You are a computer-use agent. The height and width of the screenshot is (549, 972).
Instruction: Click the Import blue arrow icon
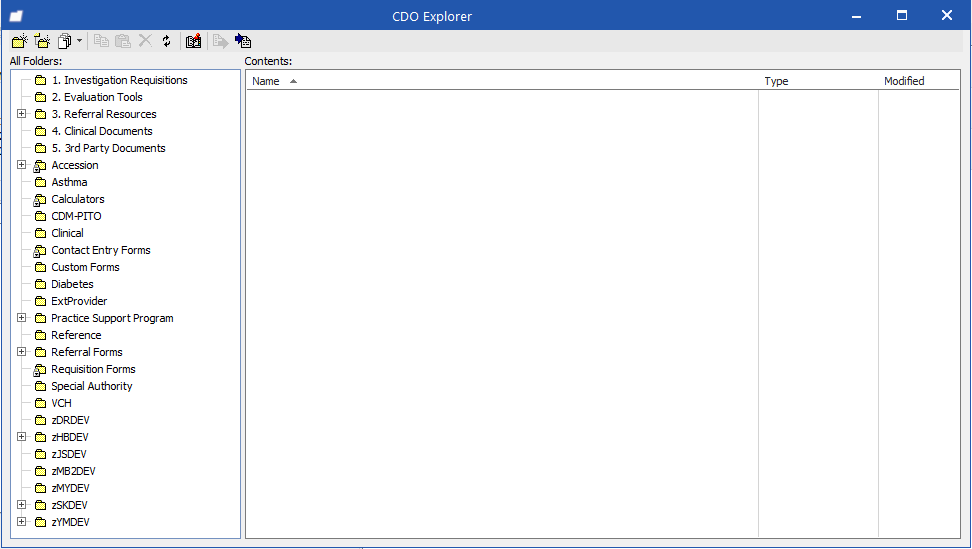click(243, 41)
